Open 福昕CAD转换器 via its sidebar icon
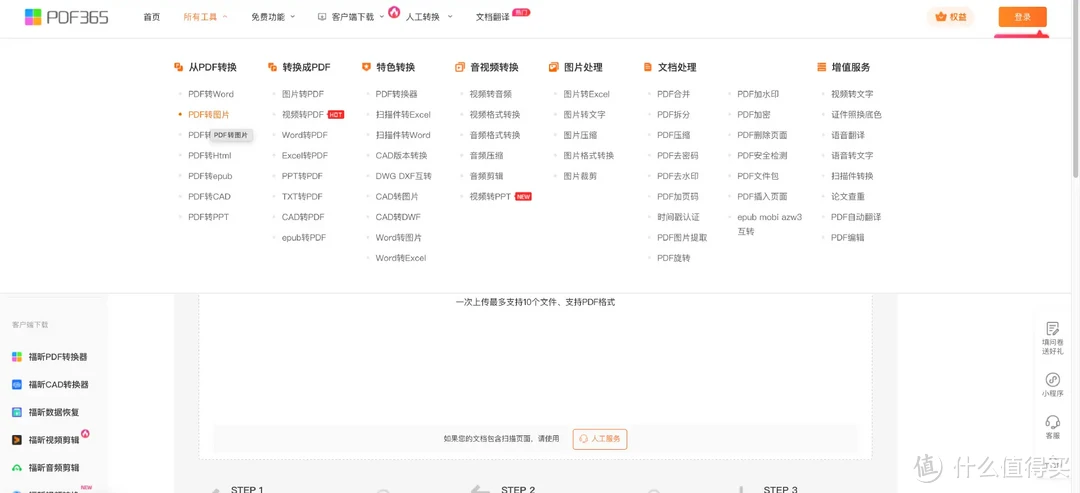This screenshot has height=493, width=1080. tap(17, 384)
